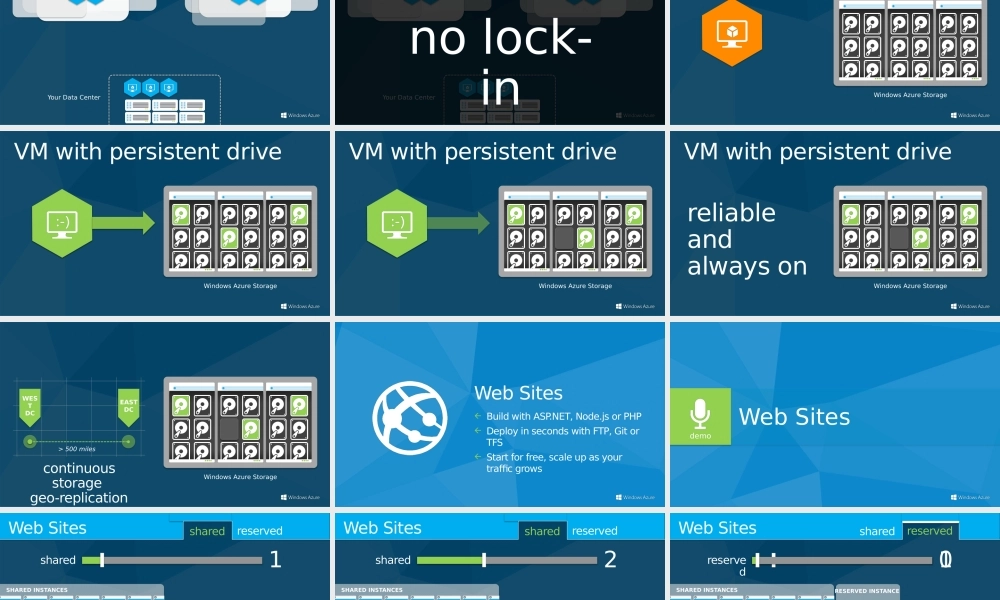Click the white globe Web Sites icon

tap(410, 418)
